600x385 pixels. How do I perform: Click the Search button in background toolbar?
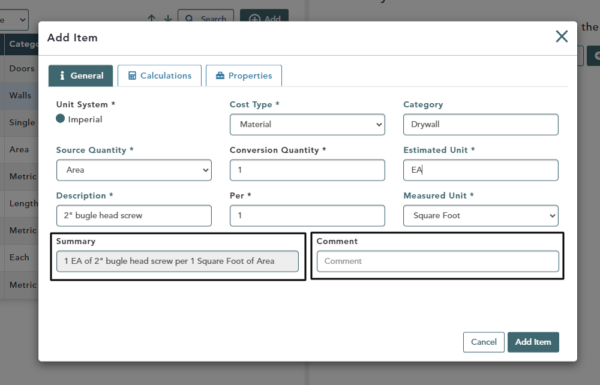pyautogui.click(x=205, y=16)
